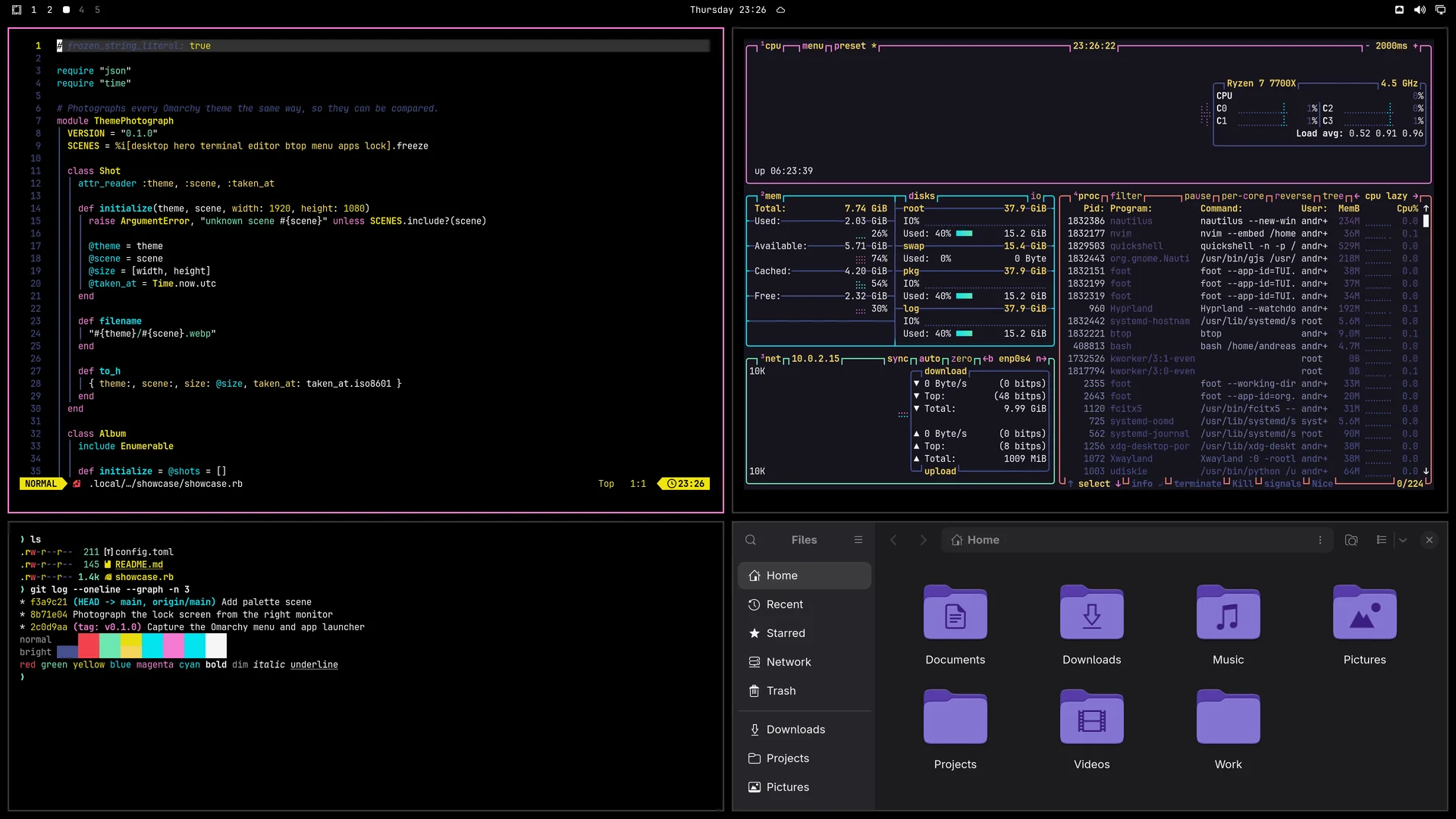Image resolution: width=1456 pixels, height=819 pixels.
Task: Go back in Files navigation
Action: (x=893, y=540)
